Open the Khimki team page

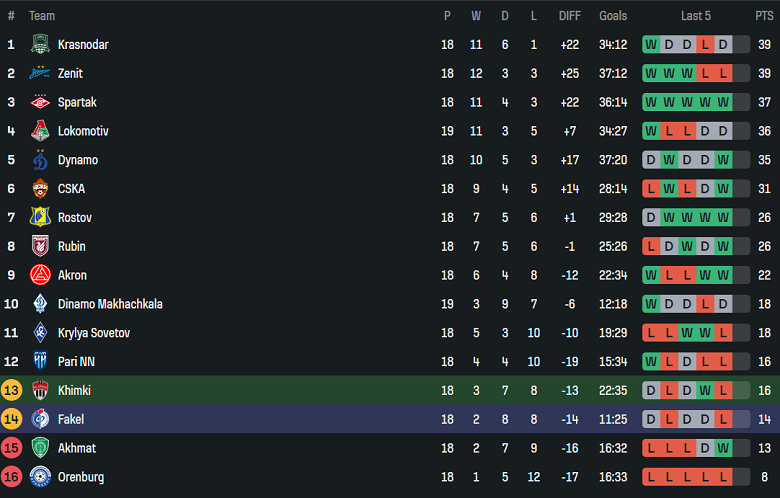(x=75, y=391)
